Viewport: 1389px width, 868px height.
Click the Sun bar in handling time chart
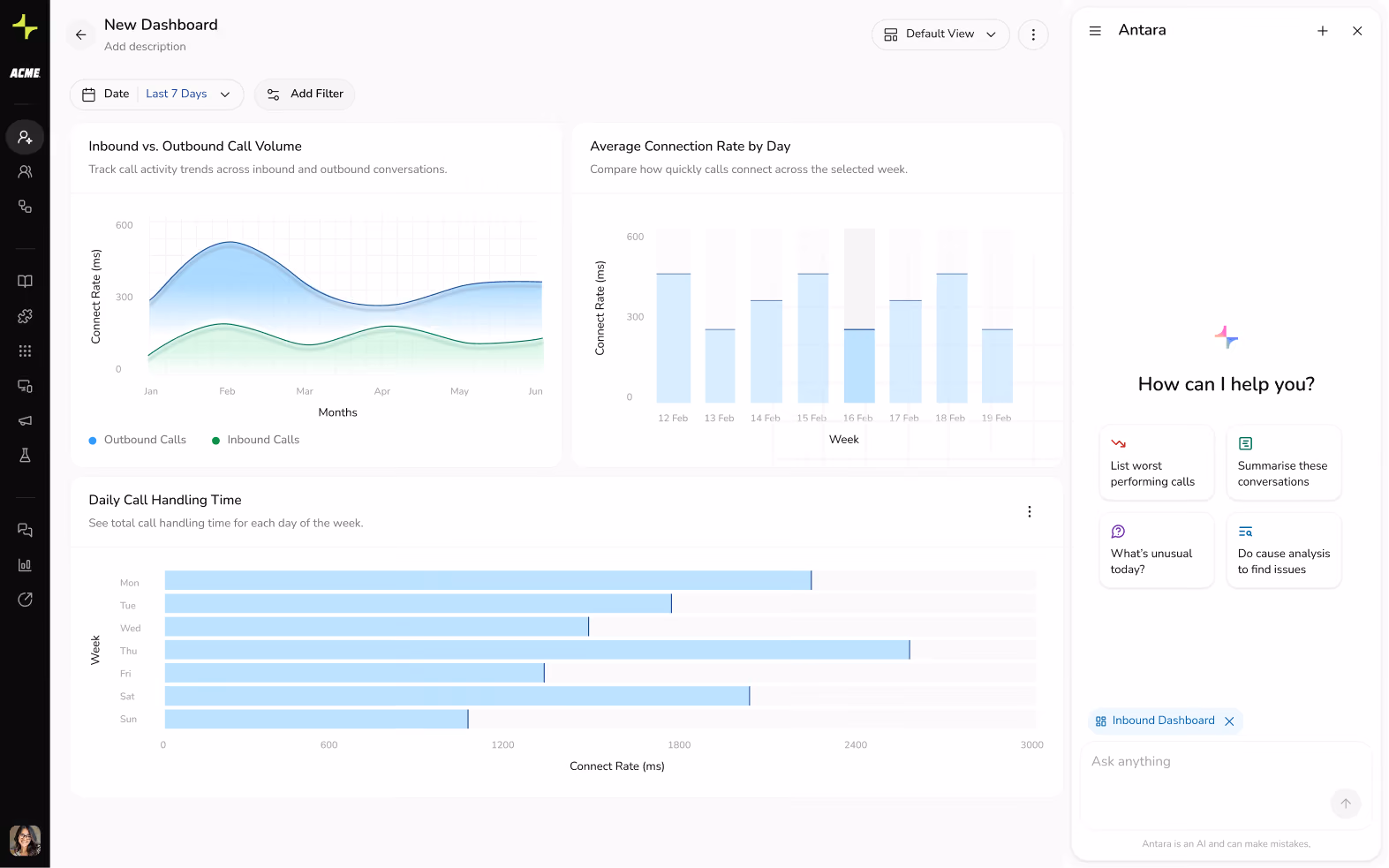(x=316, y=719)
